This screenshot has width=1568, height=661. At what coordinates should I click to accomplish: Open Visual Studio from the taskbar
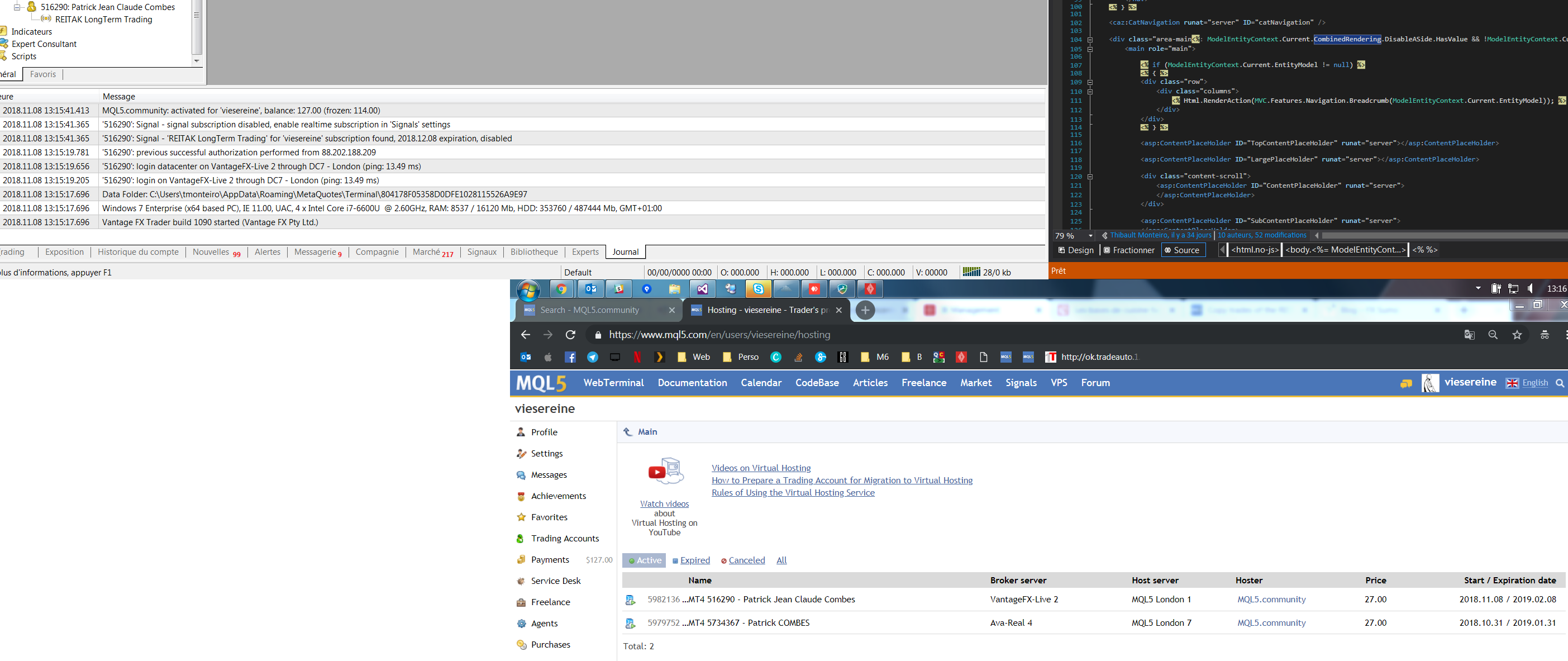(x=702, y=289)
